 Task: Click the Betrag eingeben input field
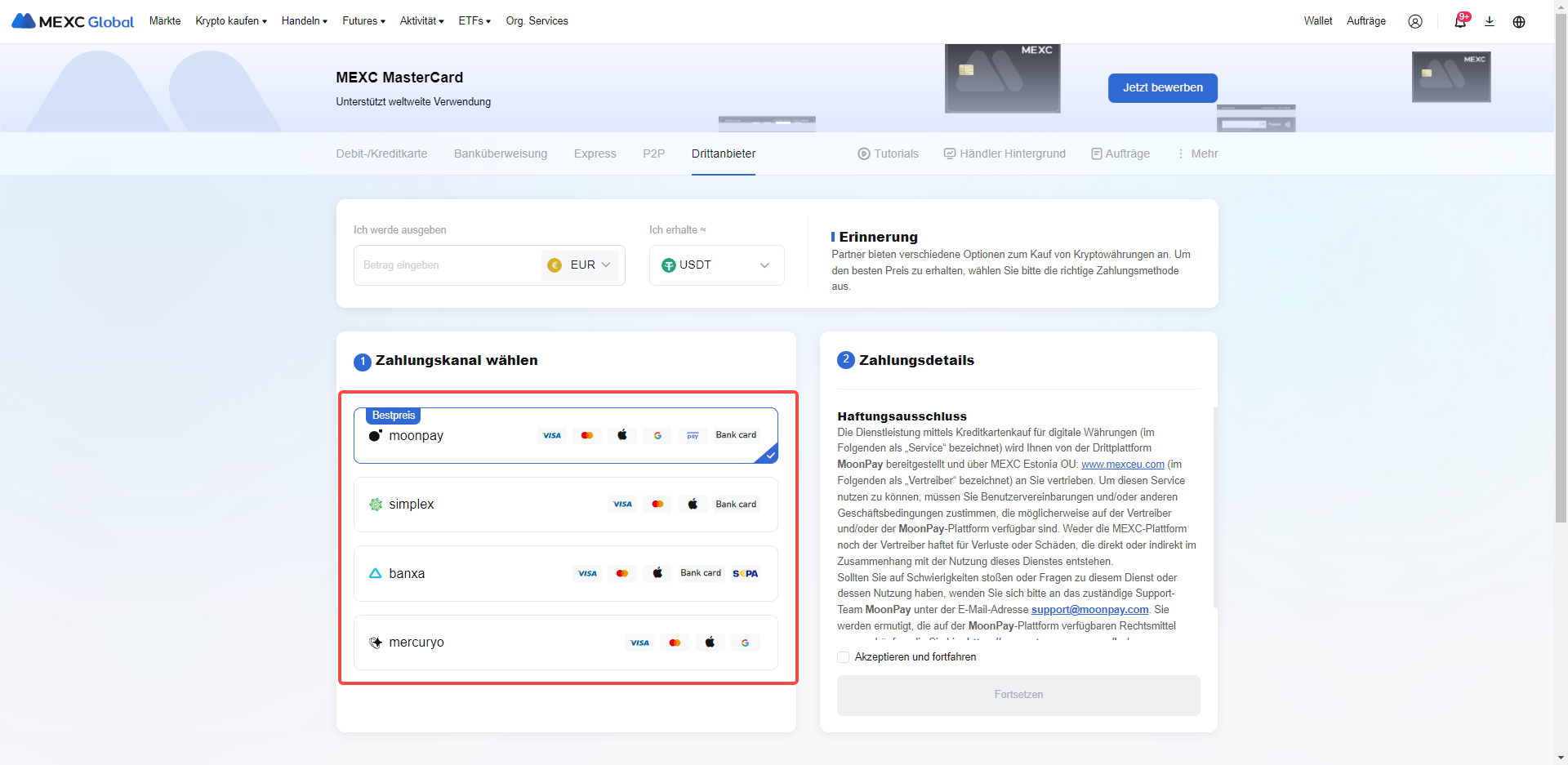[446, 265]
